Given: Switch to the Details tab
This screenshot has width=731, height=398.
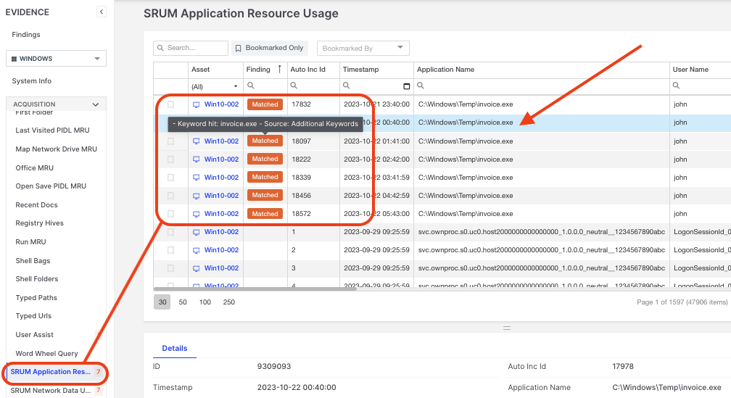Looking at the screenshot, I should coord(174,348).
